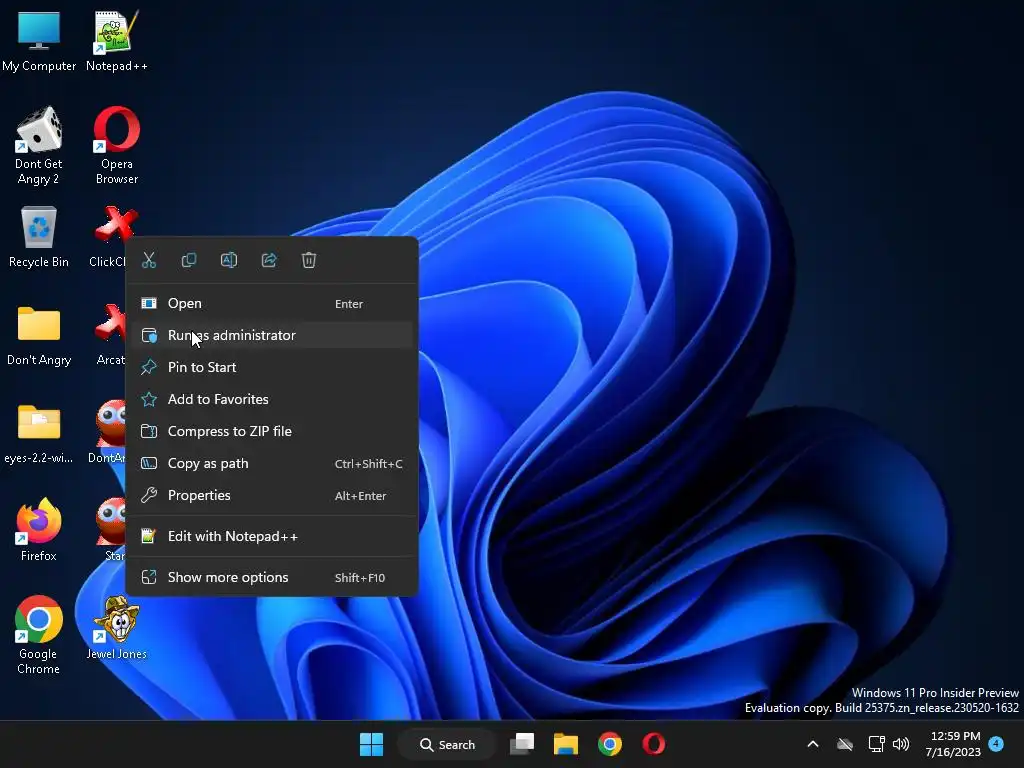The width and height of the screenshot is (1024, 768).
Task: Select the Recycle Bin icon
Action: tap(39, 236)
